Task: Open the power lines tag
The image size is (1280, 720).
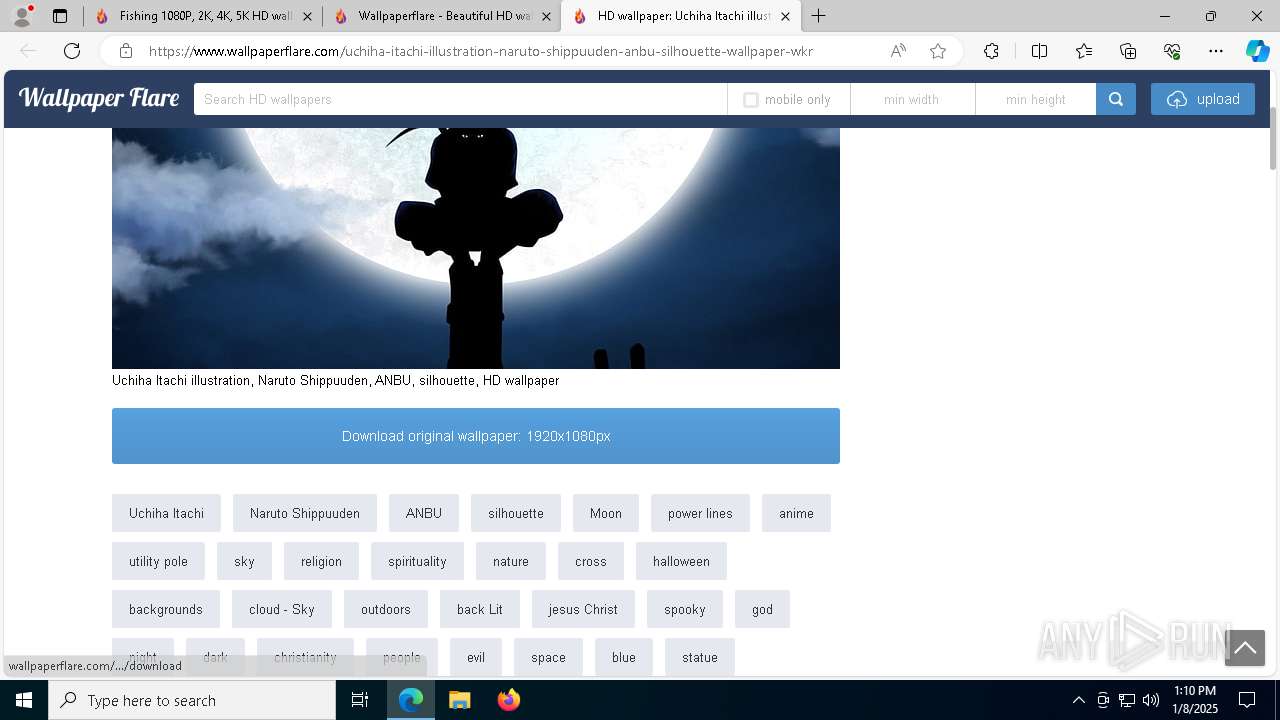Action: (x=700, y=513)
